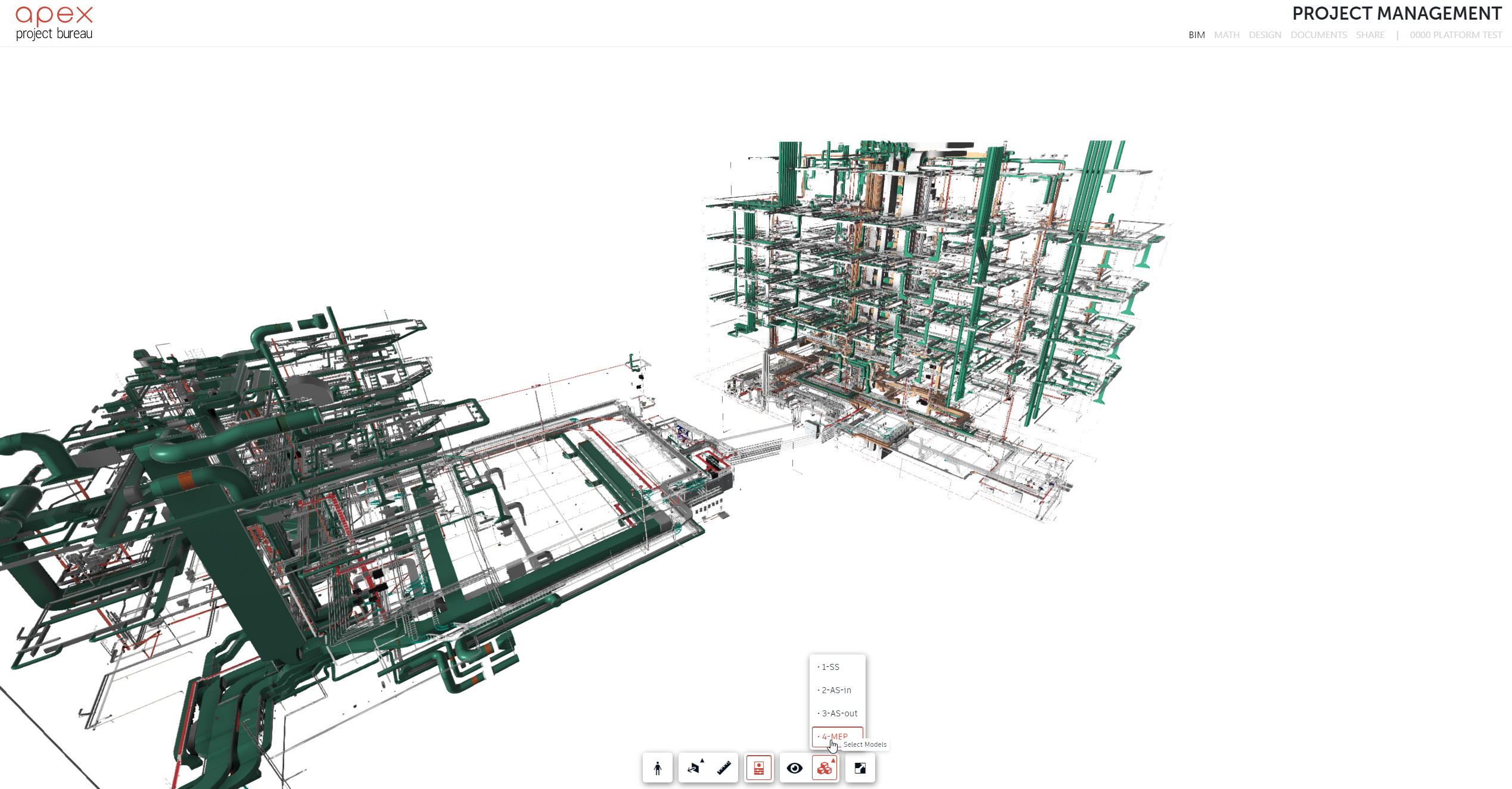Click the apex project bureau logo
Screen dimensions: 1512x789
tap(54, 24)
